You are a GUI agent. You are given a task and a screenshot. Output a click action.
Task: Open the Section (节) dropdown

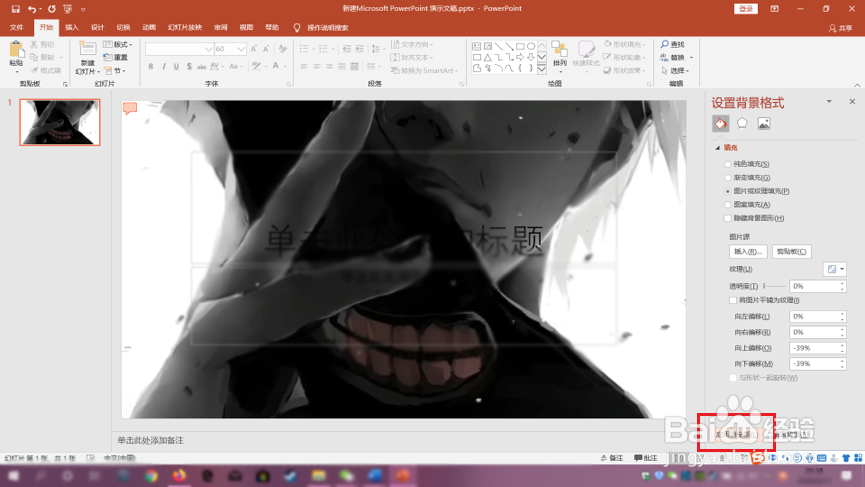pos(115,71)
